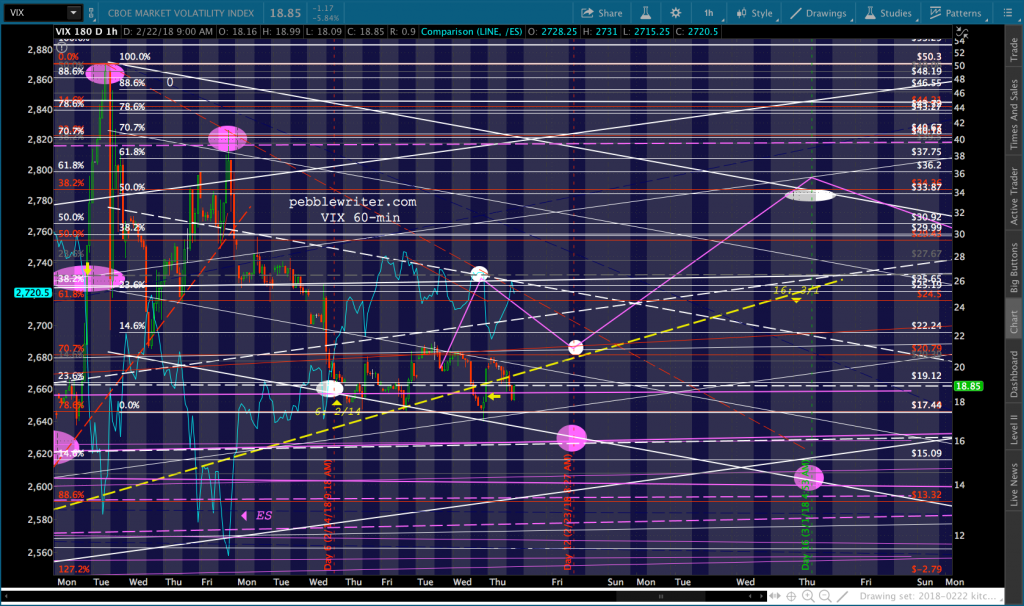Click the horizontal time scrollbar thumb
The image size is (1024, 606).
pos(661,596)
